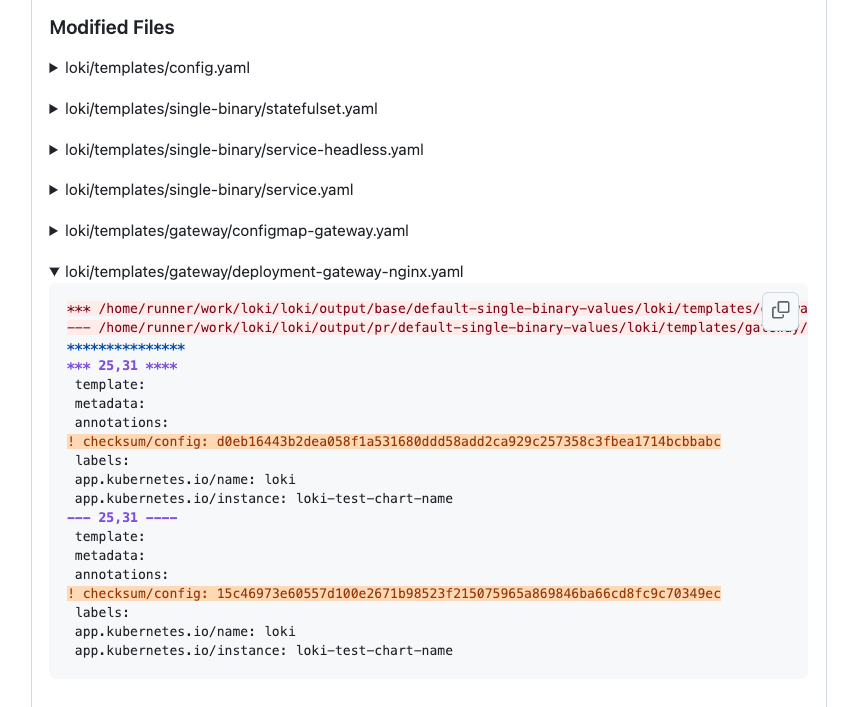
Task: Open the single-binary/statefulset.yaml file name entry
Action: [221, 109]
